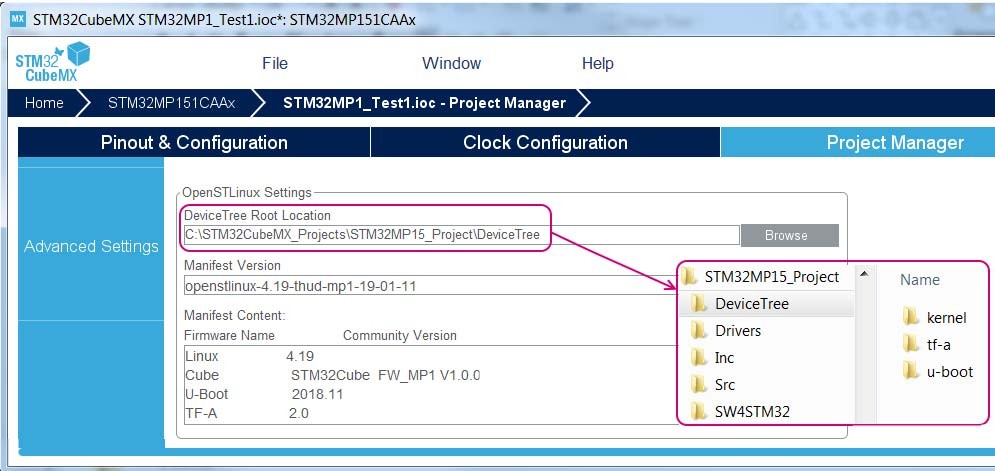Screen dimensions: 995x471
Task: Click the Drivers folder icon
Action: [x=699, y=330]
